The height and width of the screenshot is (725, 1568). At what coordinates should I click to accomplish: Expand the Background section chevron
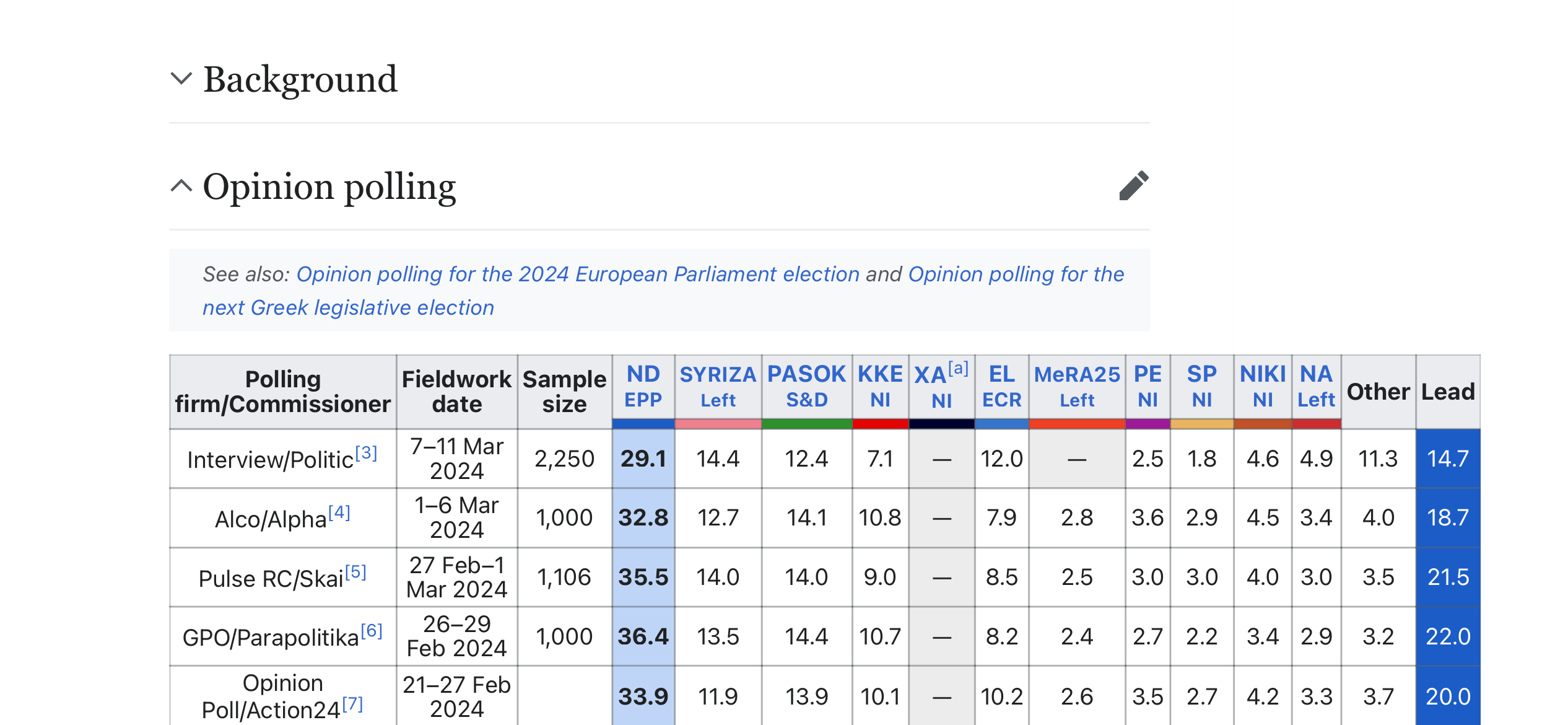pos(181,79)
